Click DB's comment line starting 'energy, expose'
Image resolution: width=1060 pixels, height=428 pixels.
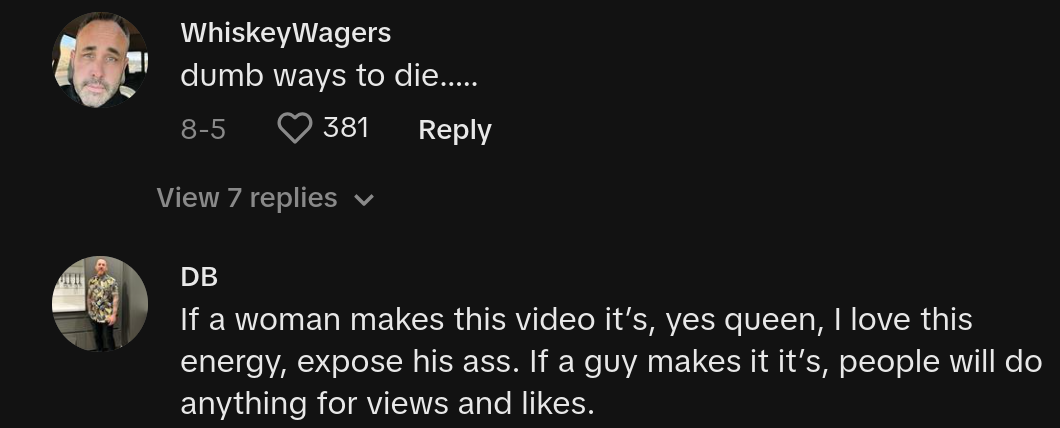click(x=611, y=362)
